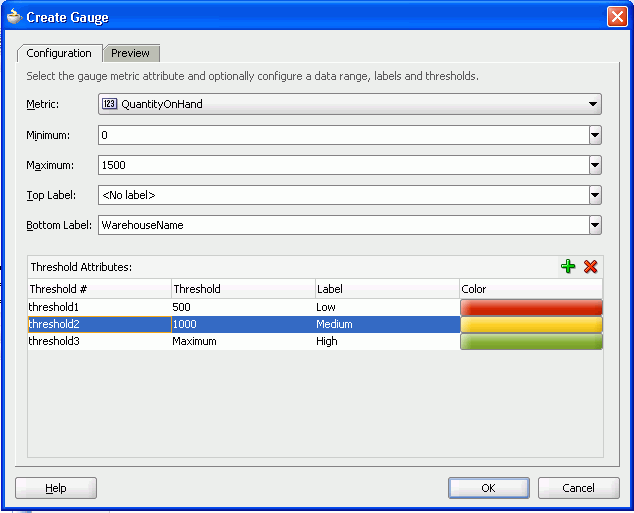
Task: Pick the green color swatch for threshold3
Action: click(x=531, y=341)
